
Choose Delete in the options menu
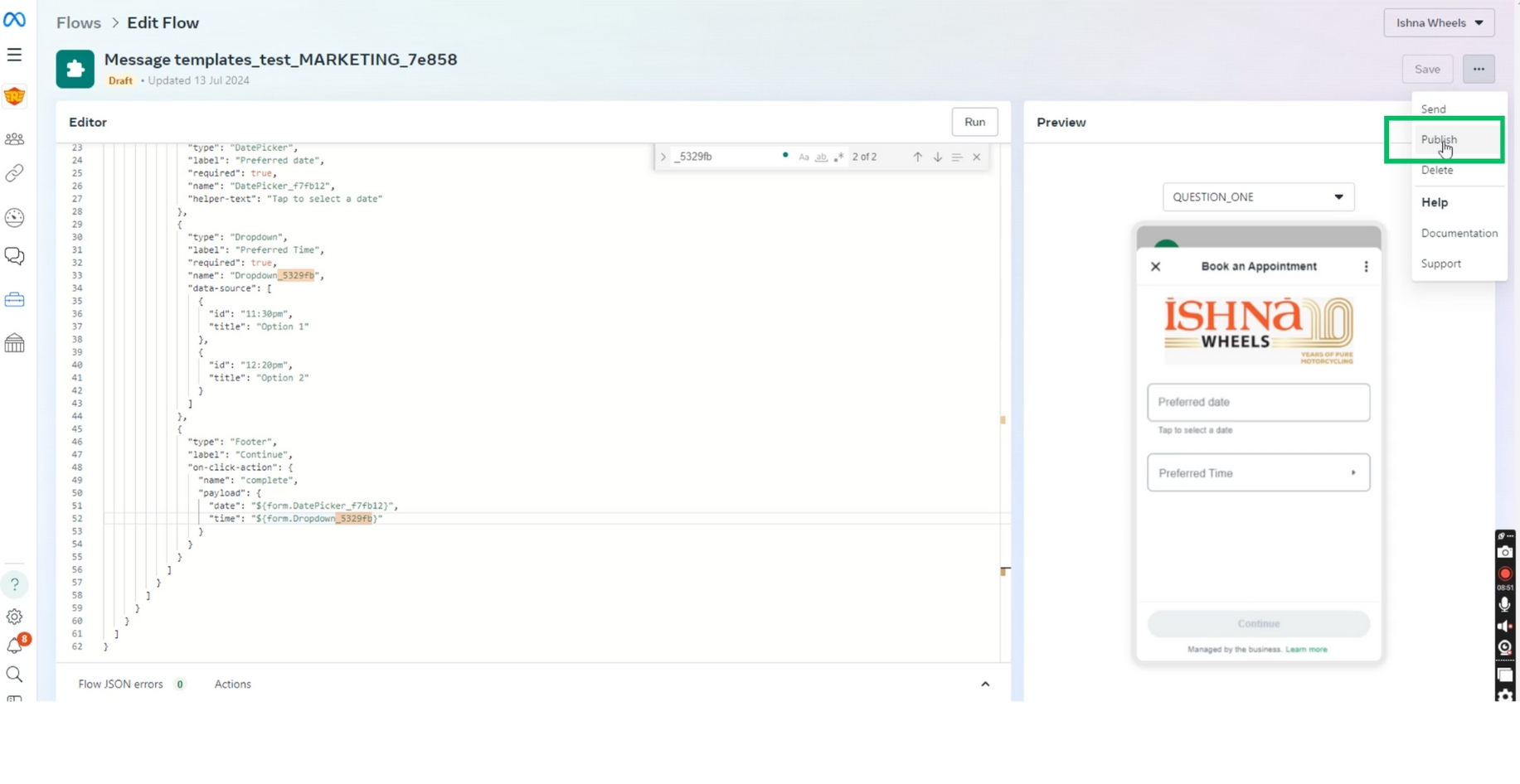(1437, 170)
